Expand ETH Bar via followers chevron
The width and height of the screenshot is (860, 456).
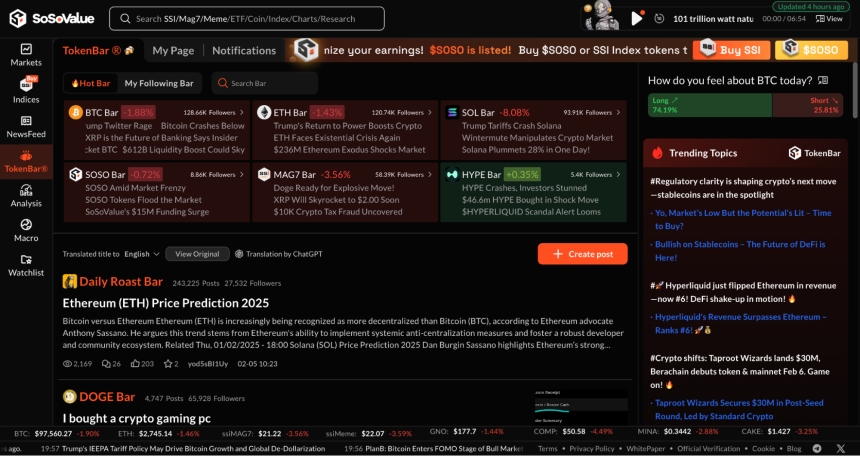[429, 112]
